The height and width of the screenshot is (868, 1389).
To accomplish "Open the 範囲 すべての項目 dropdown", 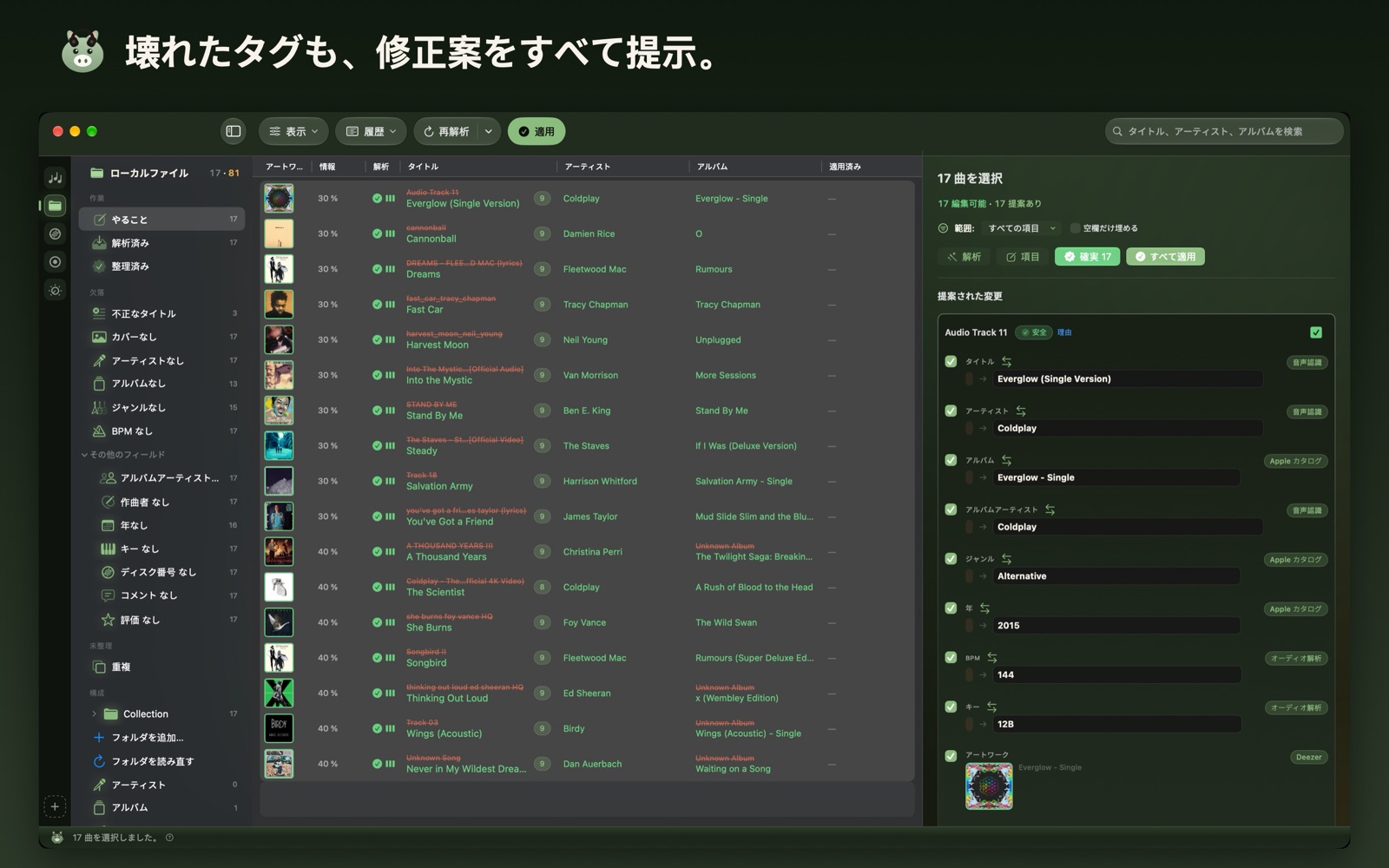I will [1022, 228].
